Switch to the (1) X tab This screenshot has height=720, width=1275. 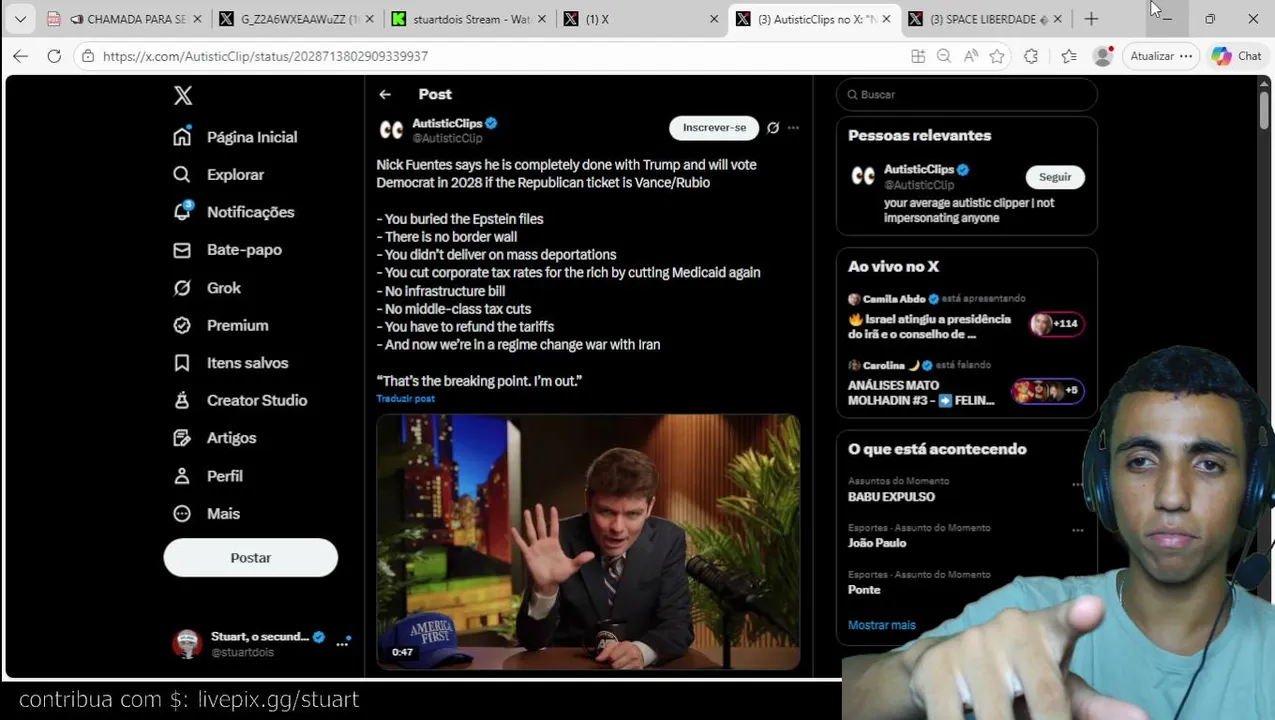pyautogui.click(x=642, y=19)
